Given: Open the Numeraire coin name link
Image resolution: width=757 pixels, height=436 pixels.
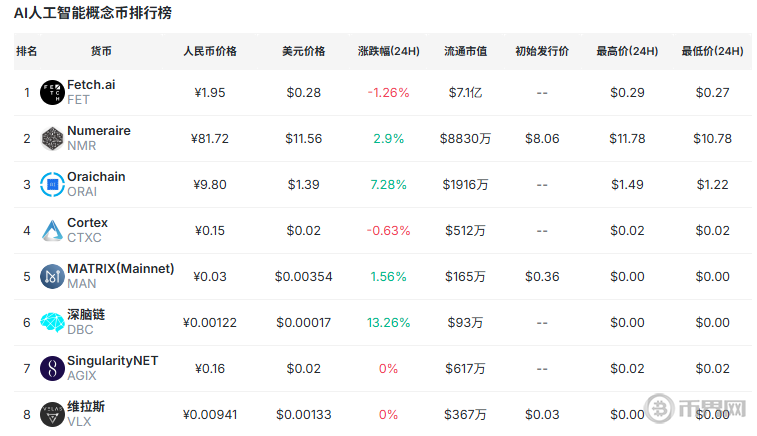Looking at the screenshot, I should (98, 131).
